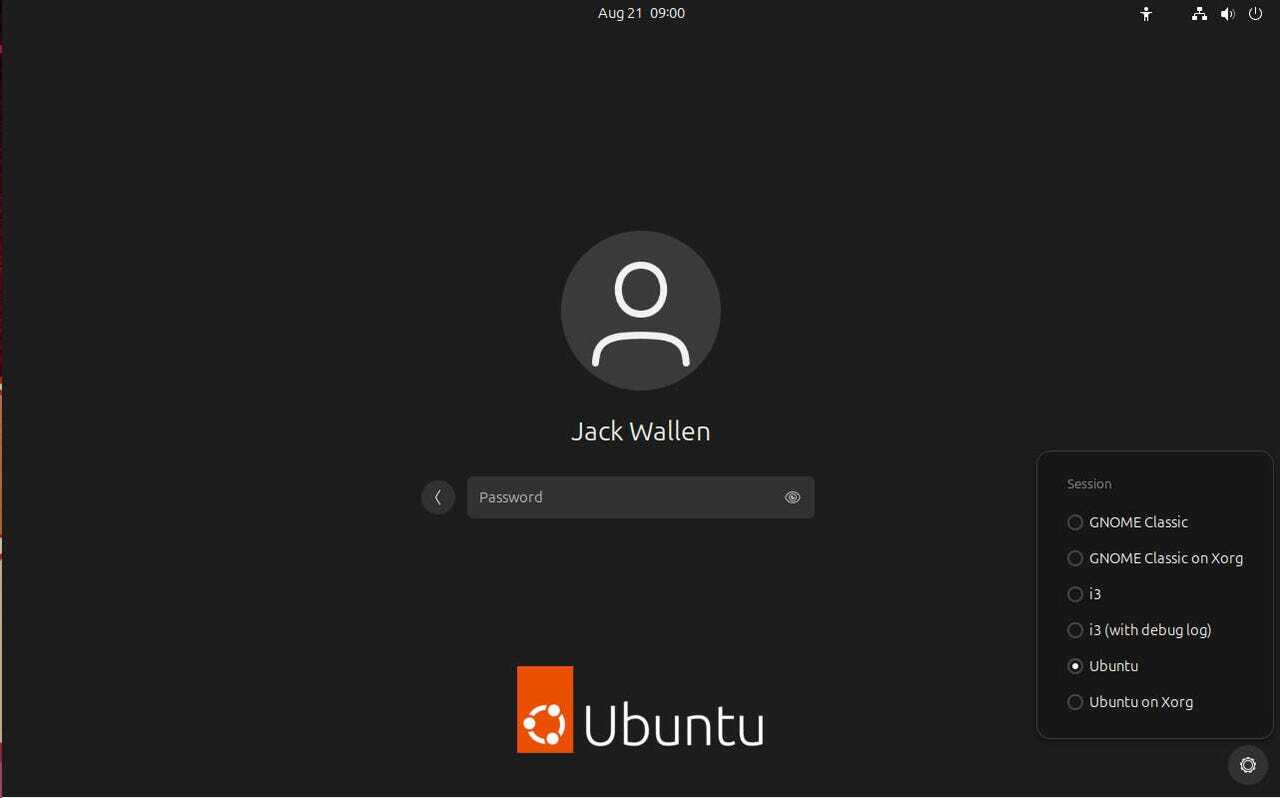1280x798 pixels.
Task: Choose i3 (with debug log) session
Action: (1139, 630)
